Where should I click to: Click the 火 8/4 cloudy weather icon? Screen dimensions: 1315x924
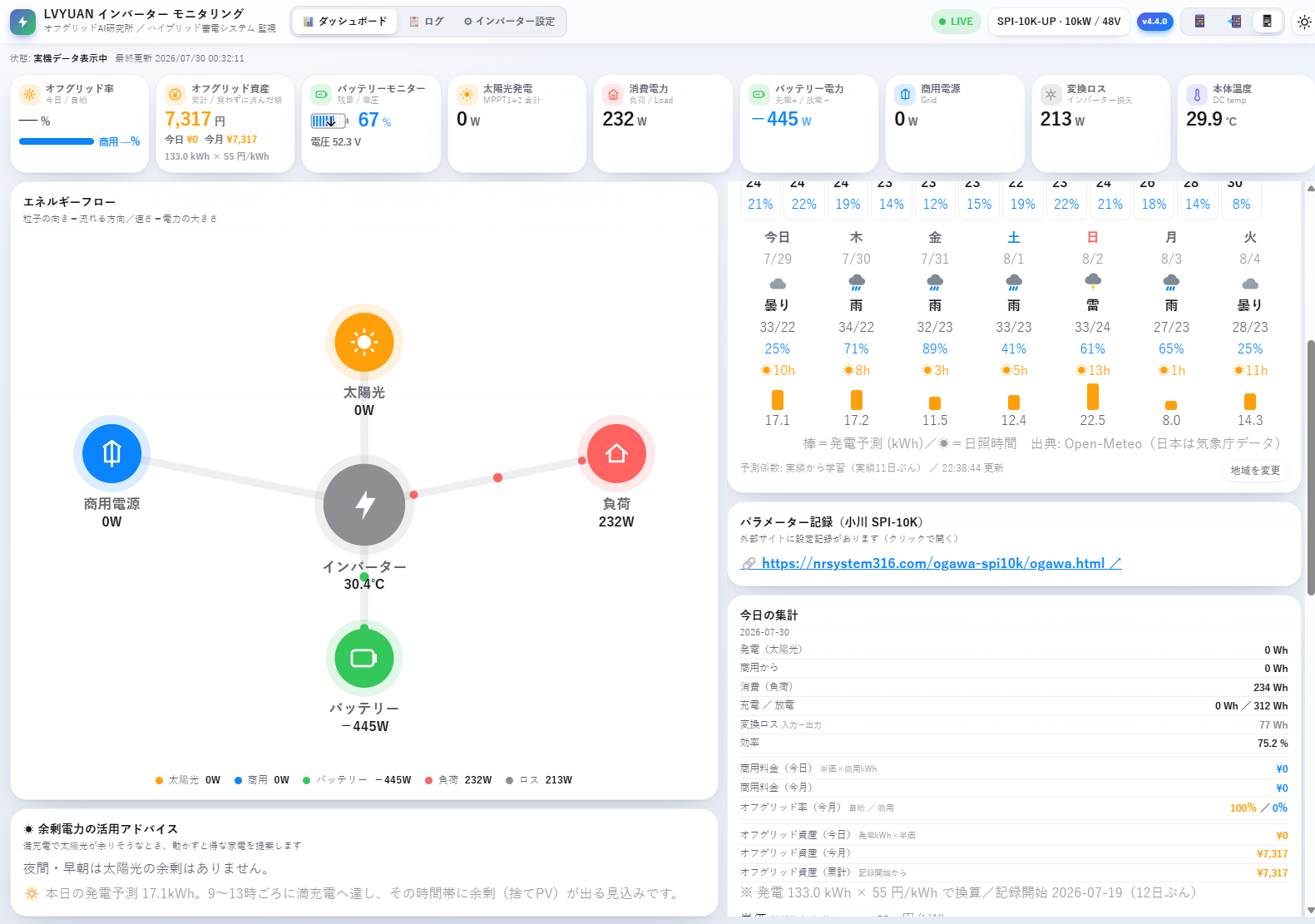tap(1250, 284)
